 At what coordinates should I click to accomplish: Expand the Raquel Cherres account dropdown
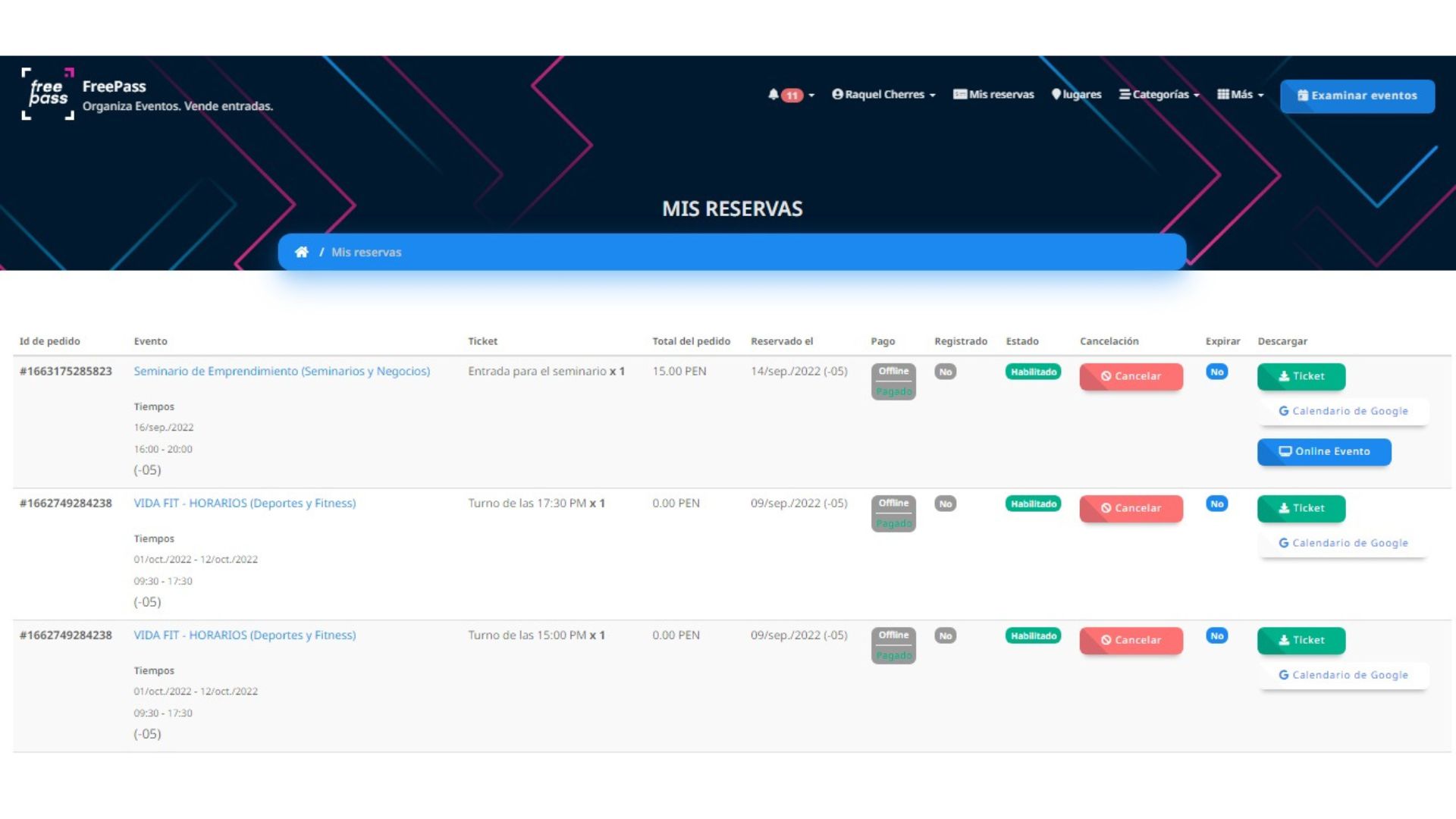point(883,94)
